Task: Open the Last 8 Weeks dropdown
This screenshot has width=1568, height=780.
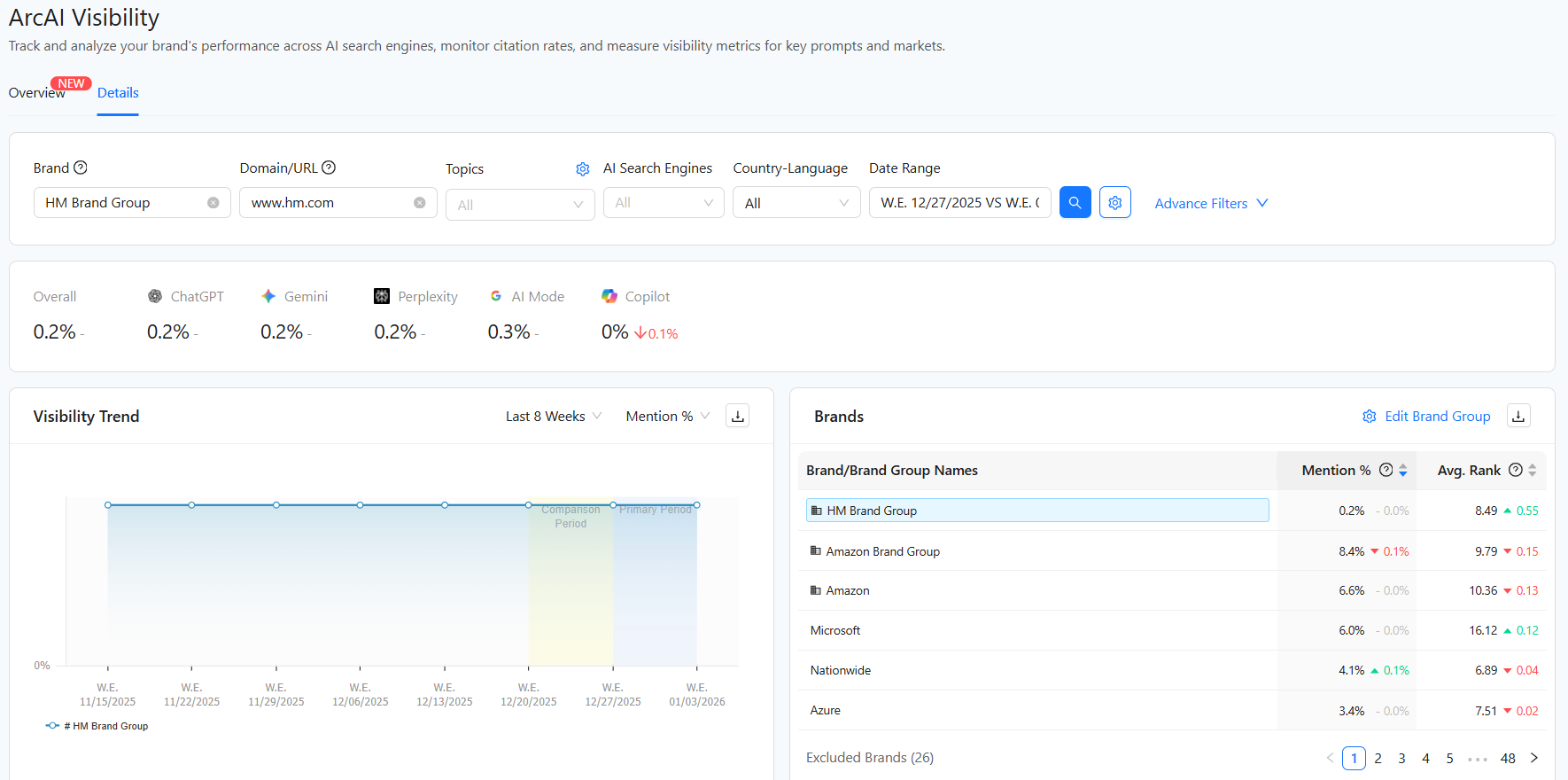Action: click(553, 417)
